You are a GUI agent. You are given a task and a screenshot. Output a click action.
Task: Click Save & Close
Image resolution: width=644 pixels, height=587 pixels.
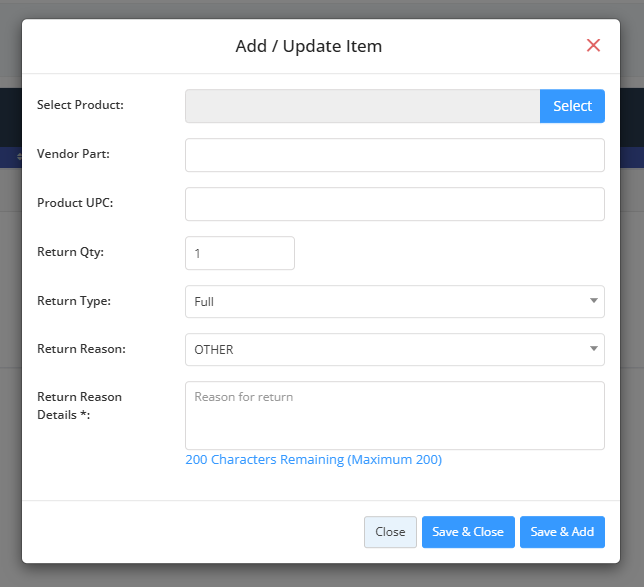[x=468, y=532]
